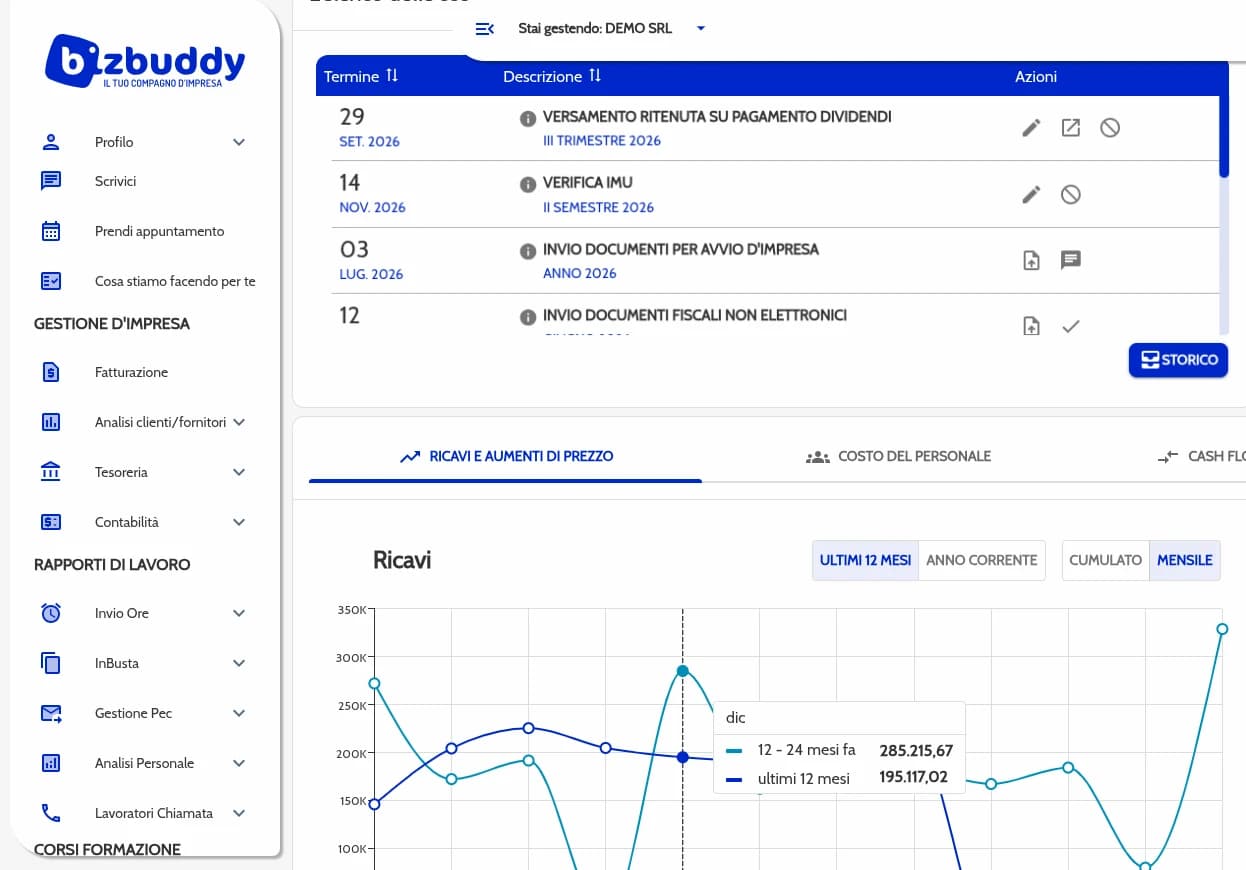Click the STORICO button
The height and width of the screenshot is (870, 1246).
[1178, 360]
